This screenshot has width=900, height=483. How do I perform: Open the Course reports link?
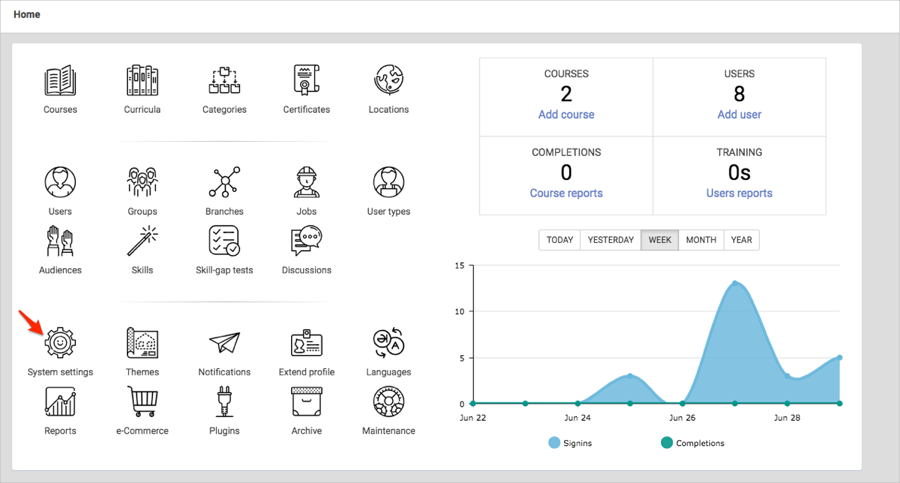tap(566, 193)
